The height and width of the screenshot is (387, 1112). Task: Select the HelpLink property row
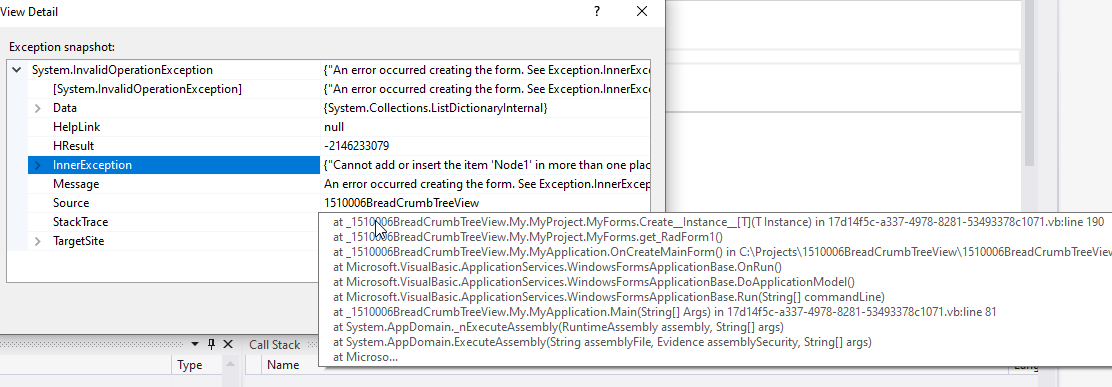click(339, 128)
